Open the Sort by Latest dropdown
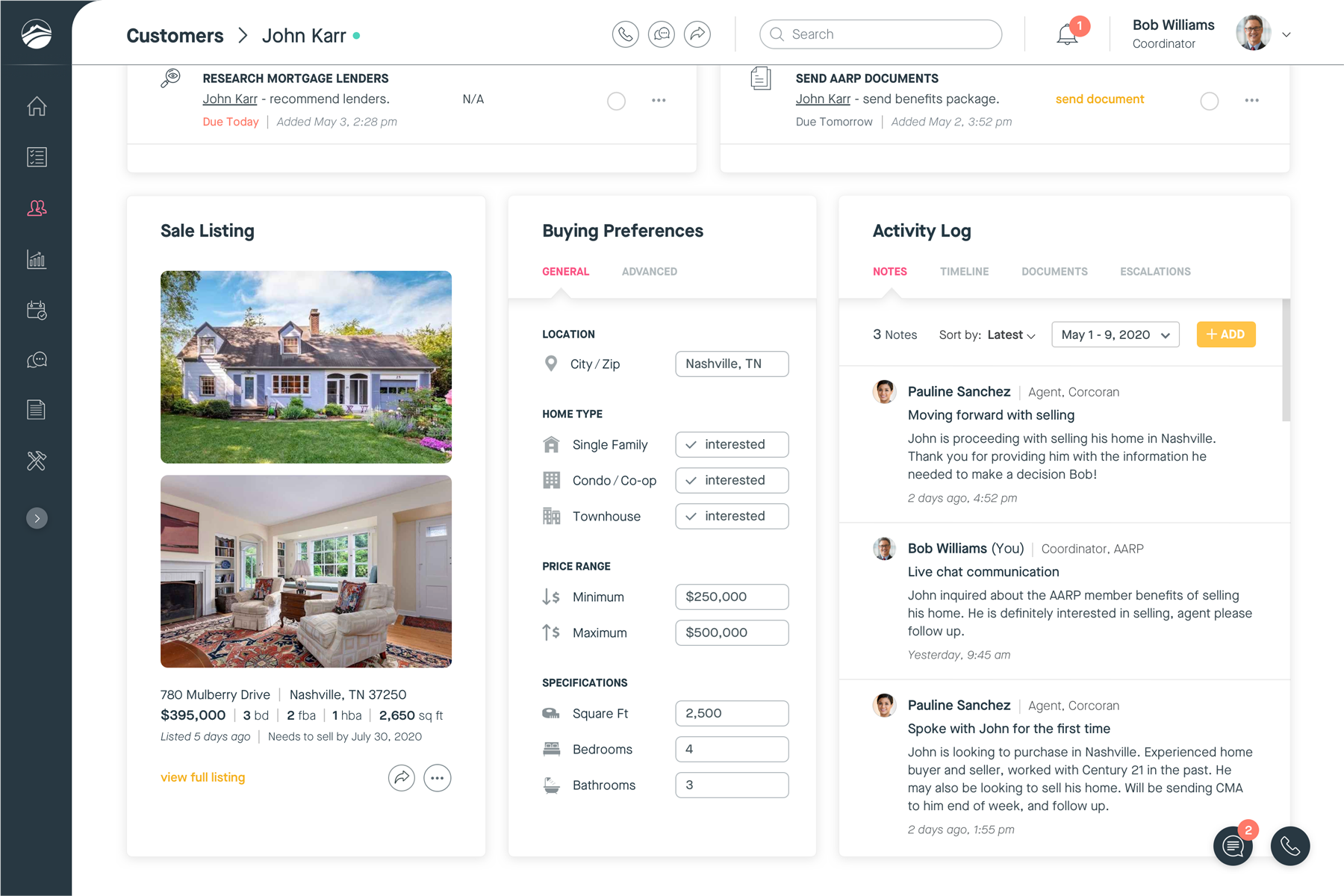 1011,335
